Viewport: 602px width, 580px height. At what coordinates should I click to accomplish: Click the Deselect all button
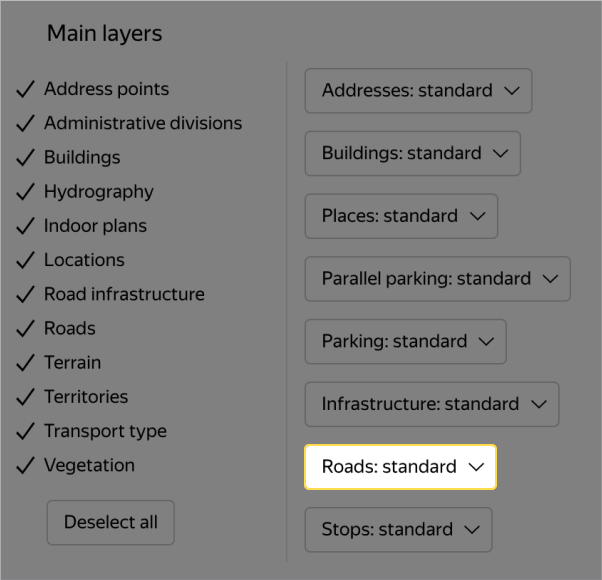coord(111,522)
